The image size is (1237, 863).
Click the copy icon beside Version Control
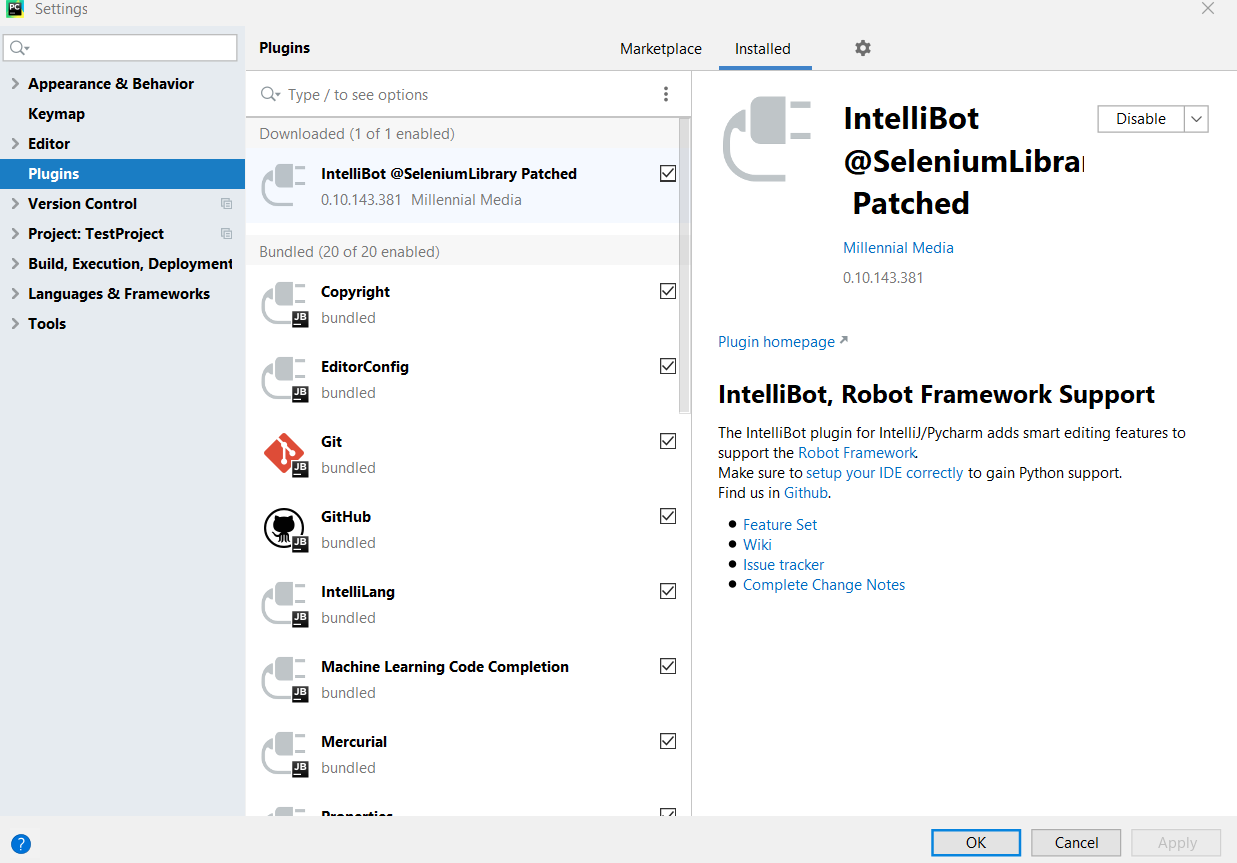226,204
